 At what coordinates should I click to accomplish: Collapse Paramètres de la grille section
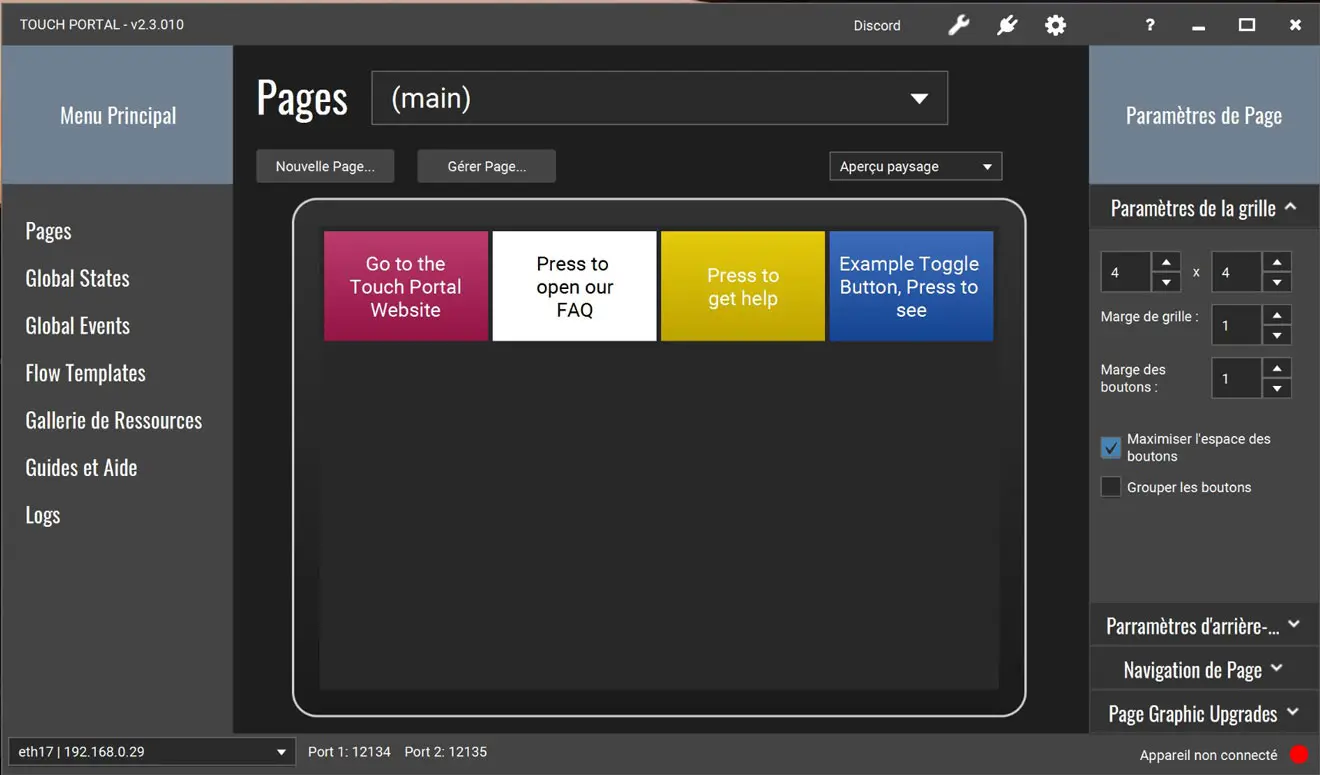coord(1204,208)
